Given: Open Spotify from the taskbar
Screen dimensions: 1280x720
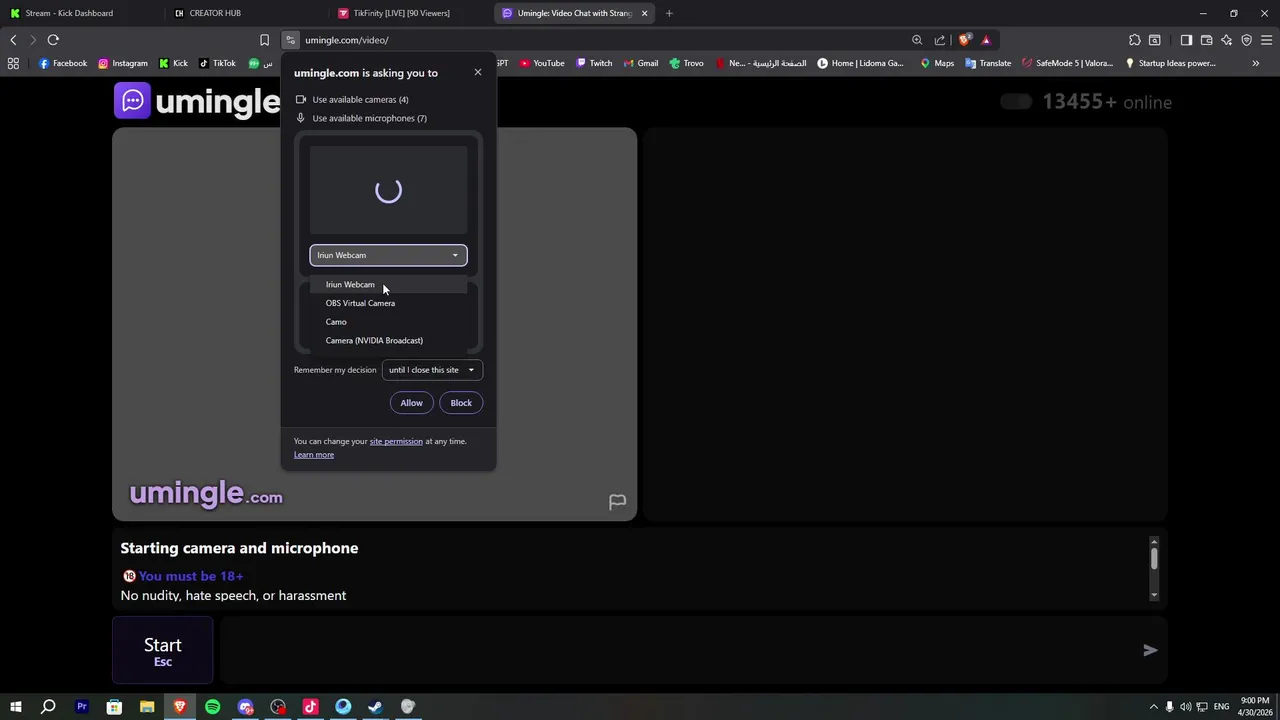Looking at the screenshot, I should pos(212,707).
